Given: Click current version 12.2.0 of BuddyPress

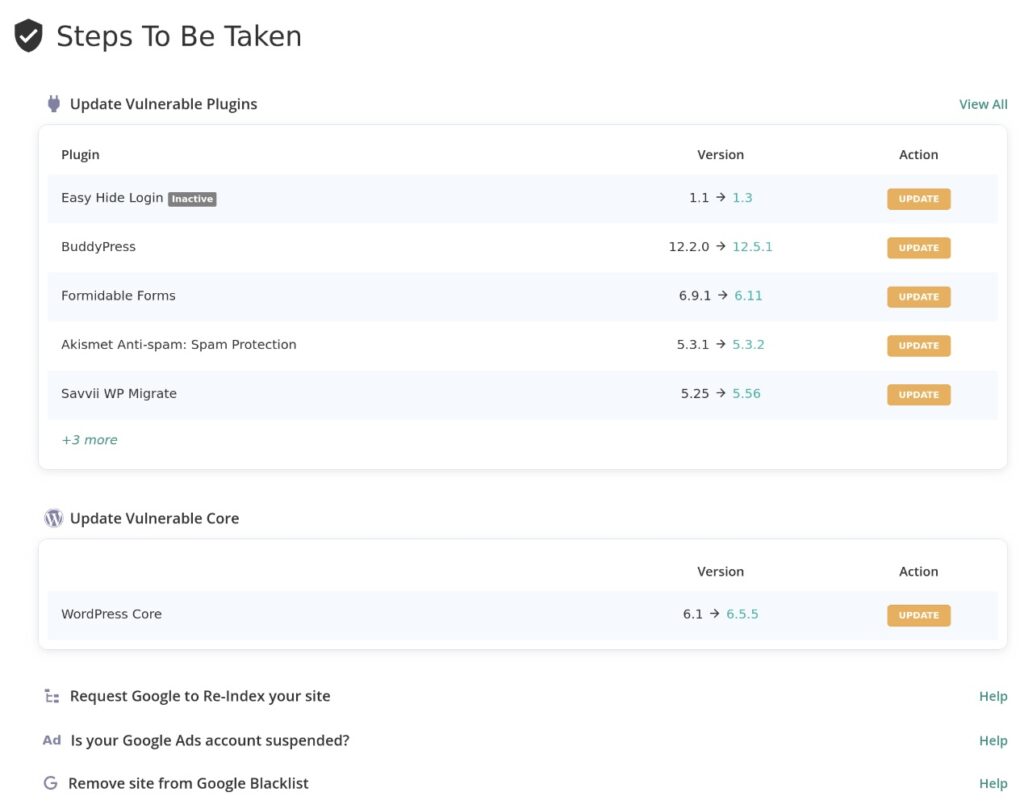Looking at the screenshot, I should [688, 247].
